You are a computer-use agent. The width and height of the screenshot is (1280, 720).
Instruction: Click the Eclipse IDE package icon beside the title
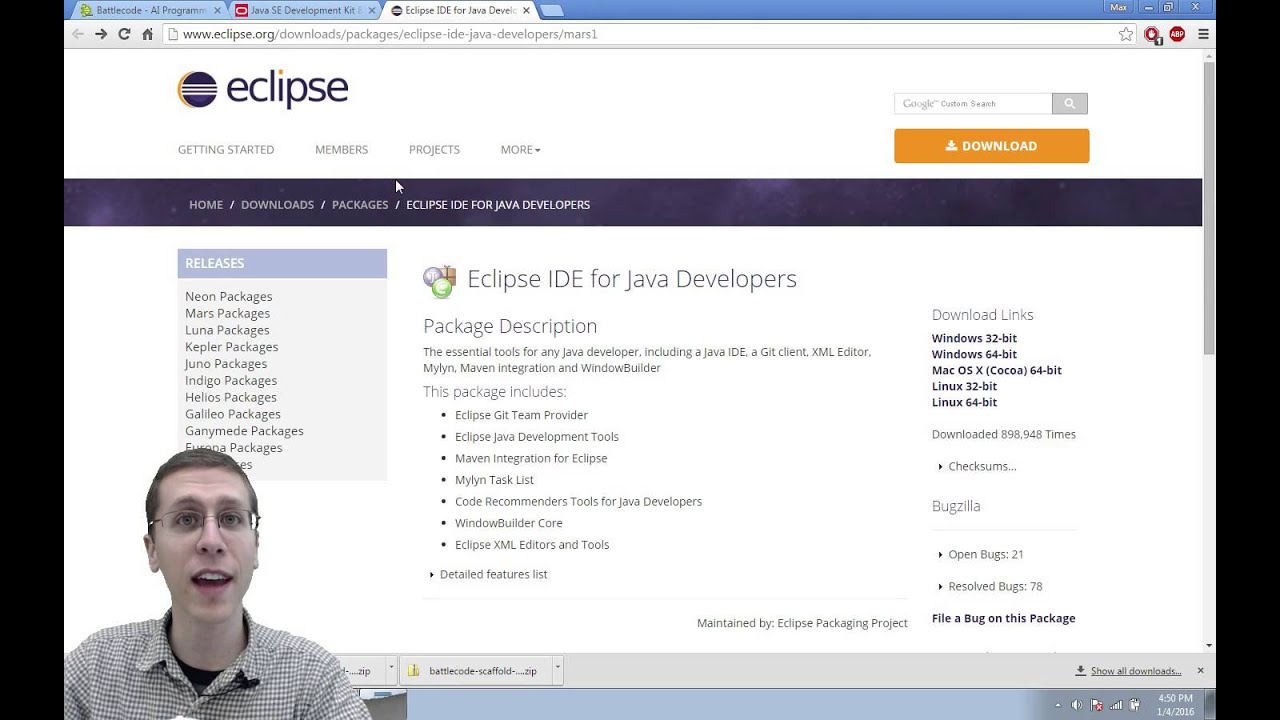coord(439,281)
